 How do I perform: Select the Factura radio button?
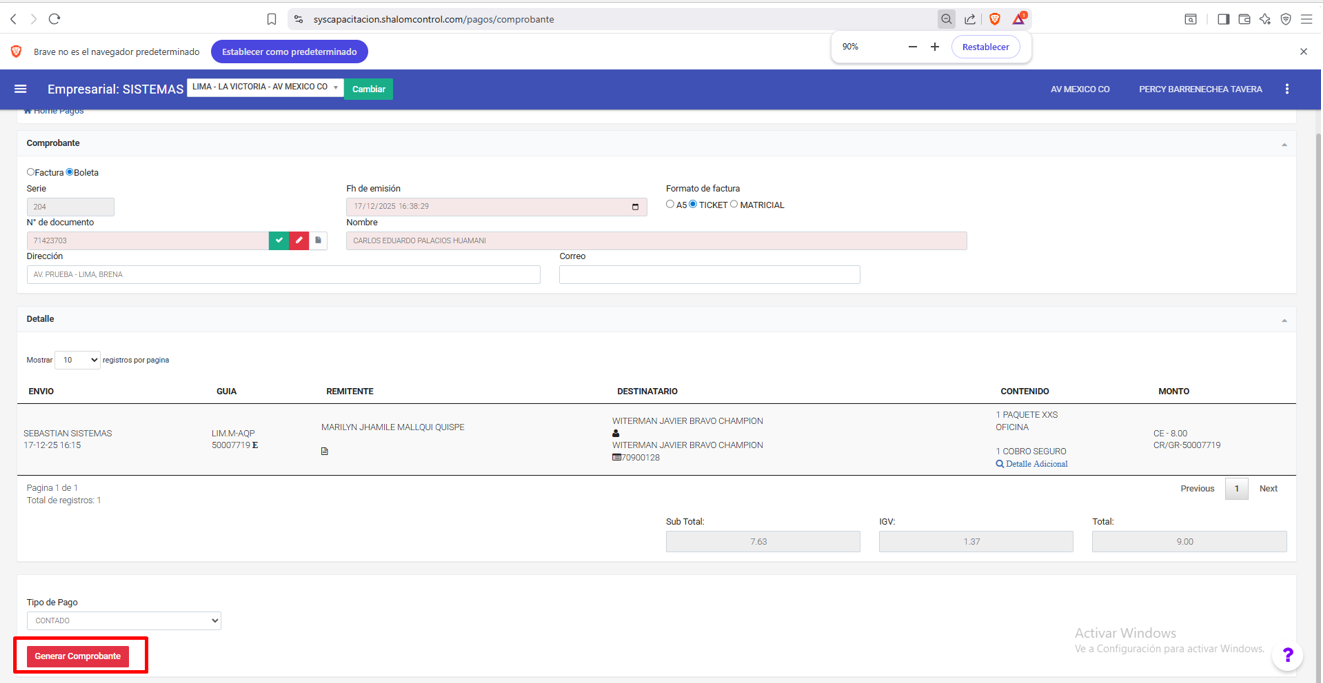point(31,172)
